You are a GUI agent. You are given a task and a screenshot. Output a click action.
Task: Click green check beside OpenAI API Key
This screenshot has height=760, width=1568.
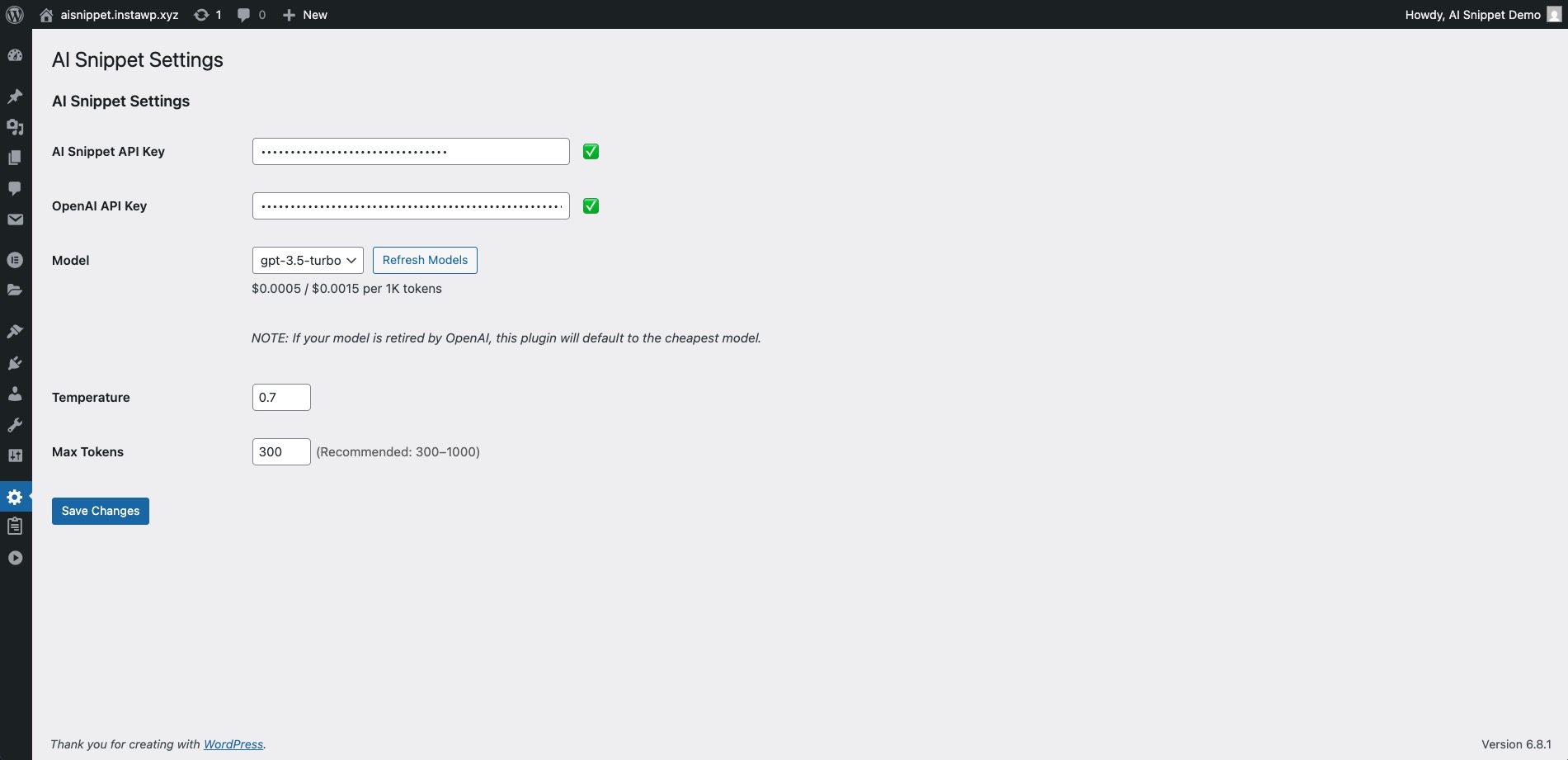[x=591, y=205]
